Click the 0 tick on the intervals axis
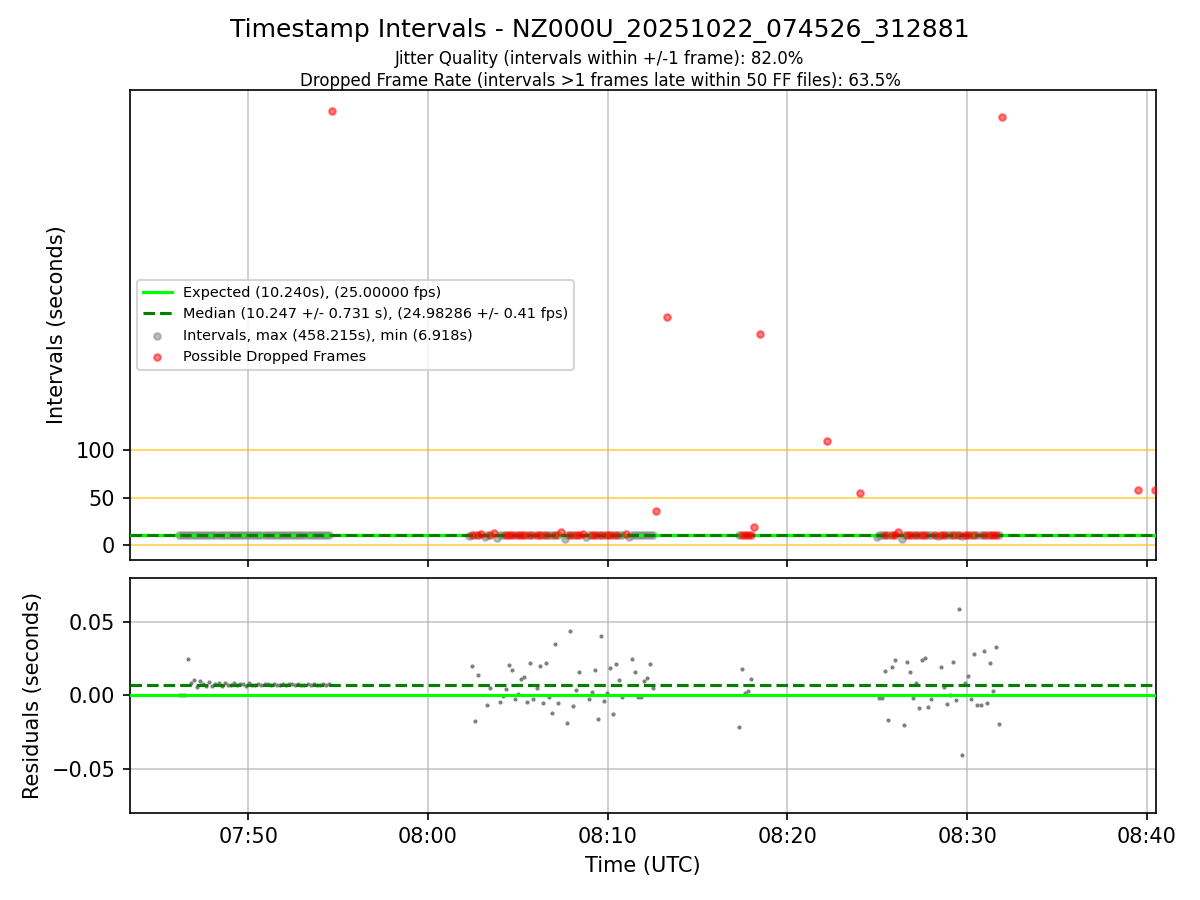The height and width of the screenshot is (900, 1200). coord(111,545)
